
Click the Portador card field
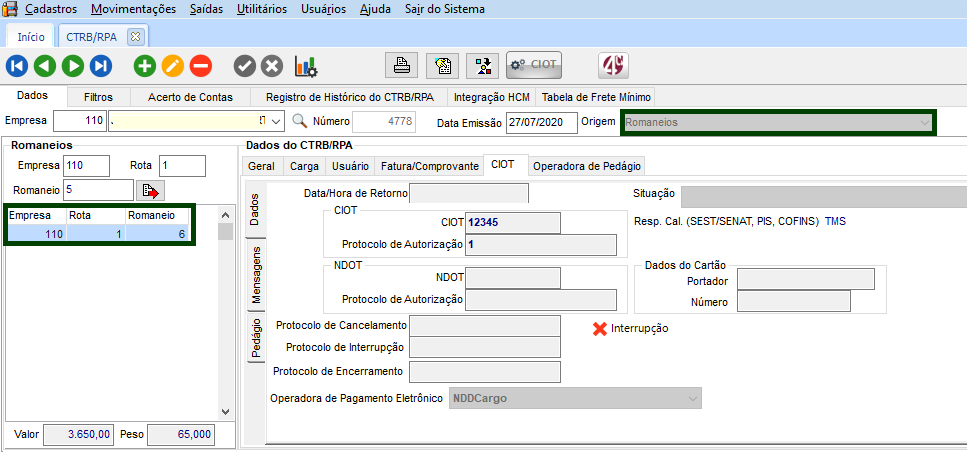click(806, 279)
